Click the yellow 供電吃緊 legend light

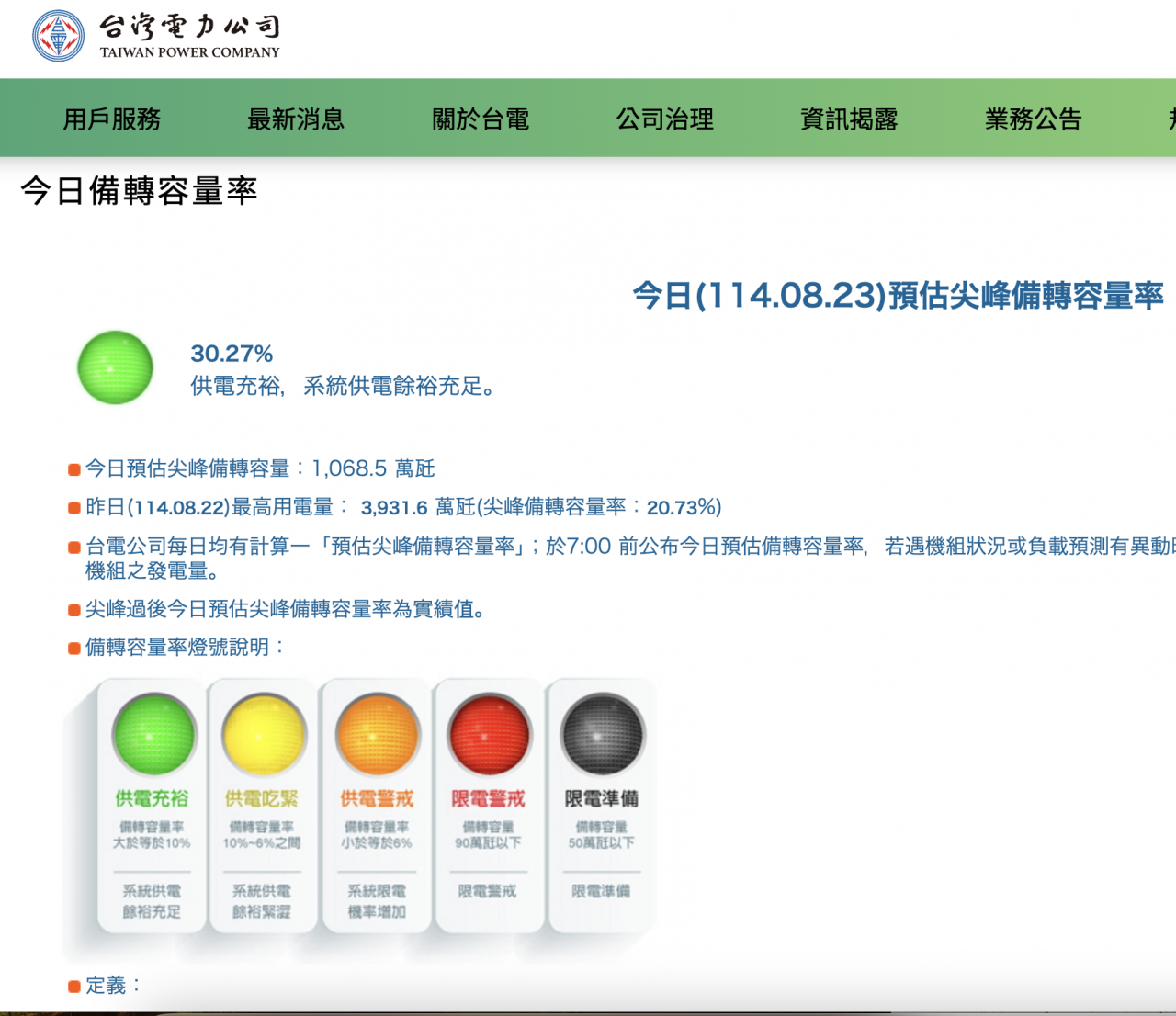click(x=264, y=735)
